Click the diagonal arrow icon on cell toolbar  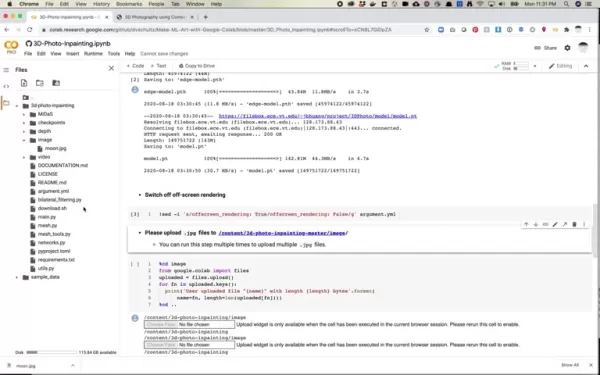pyautogui.click(x=564, y=225)
